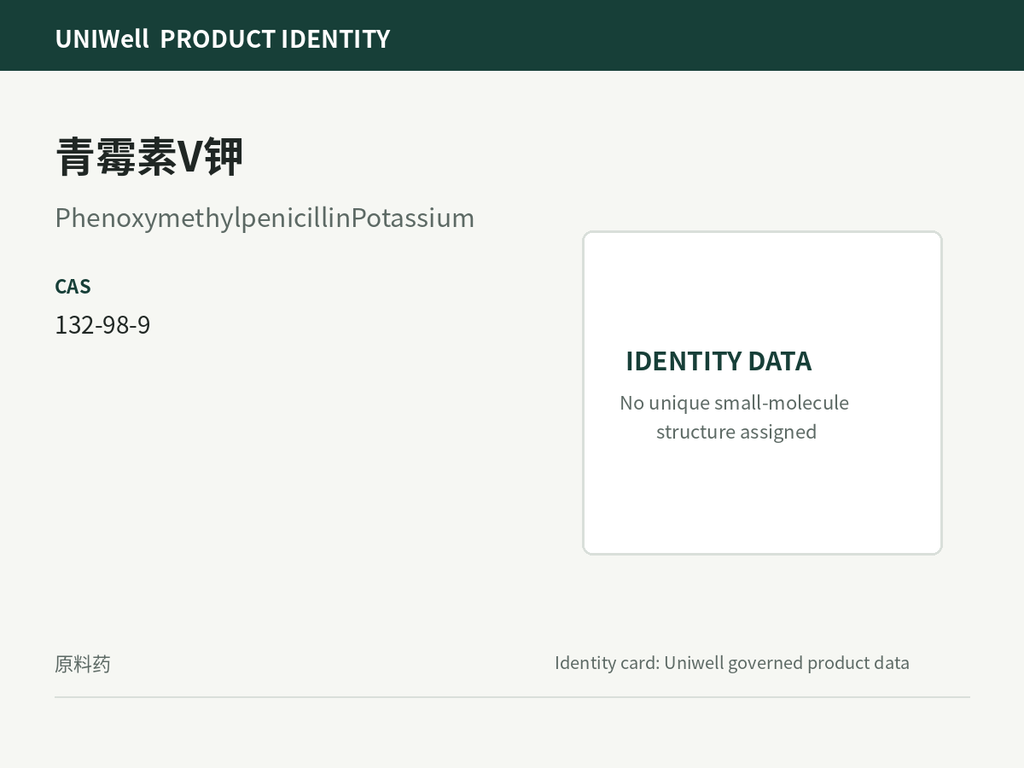
Task: Click the word 'IDENTITY' in header bar
Action: (336, 39)
